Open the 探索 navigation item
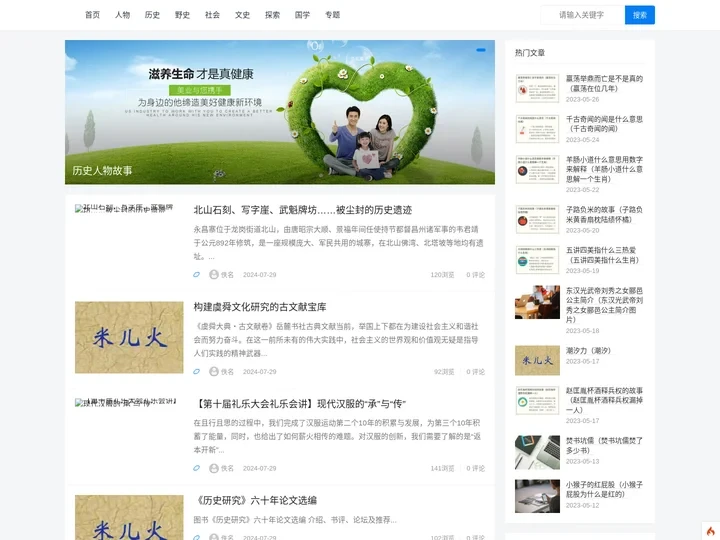This screenshot has height=540, width=720. 272,15
